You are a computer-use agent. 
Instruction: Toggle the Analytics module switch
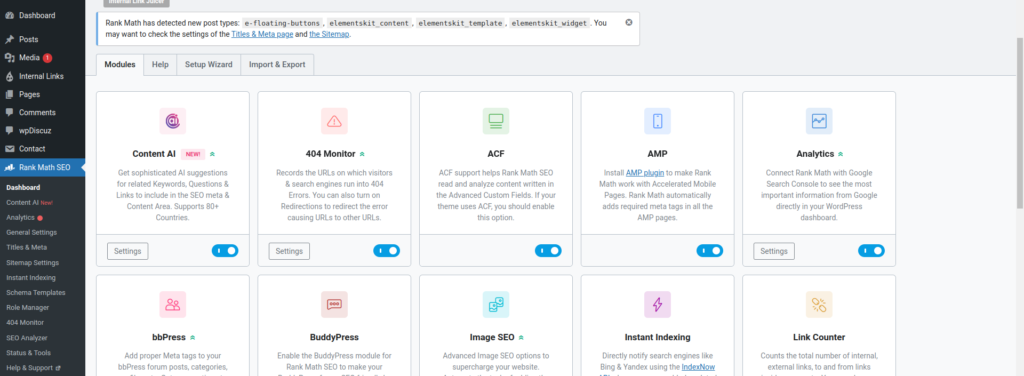(871, 251)
